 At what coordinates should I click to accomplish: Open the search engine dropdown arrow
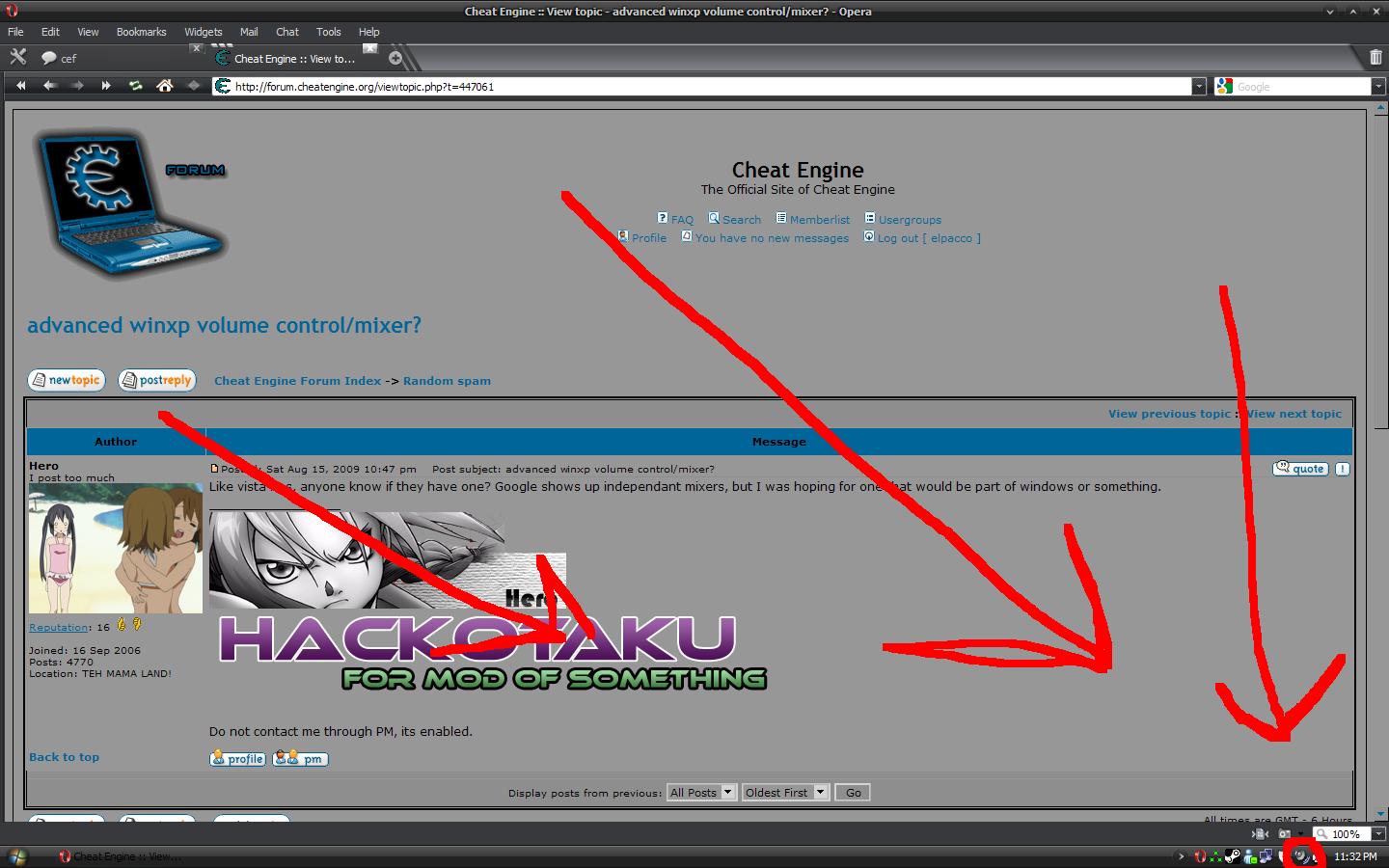click(x=1378, y=86)
